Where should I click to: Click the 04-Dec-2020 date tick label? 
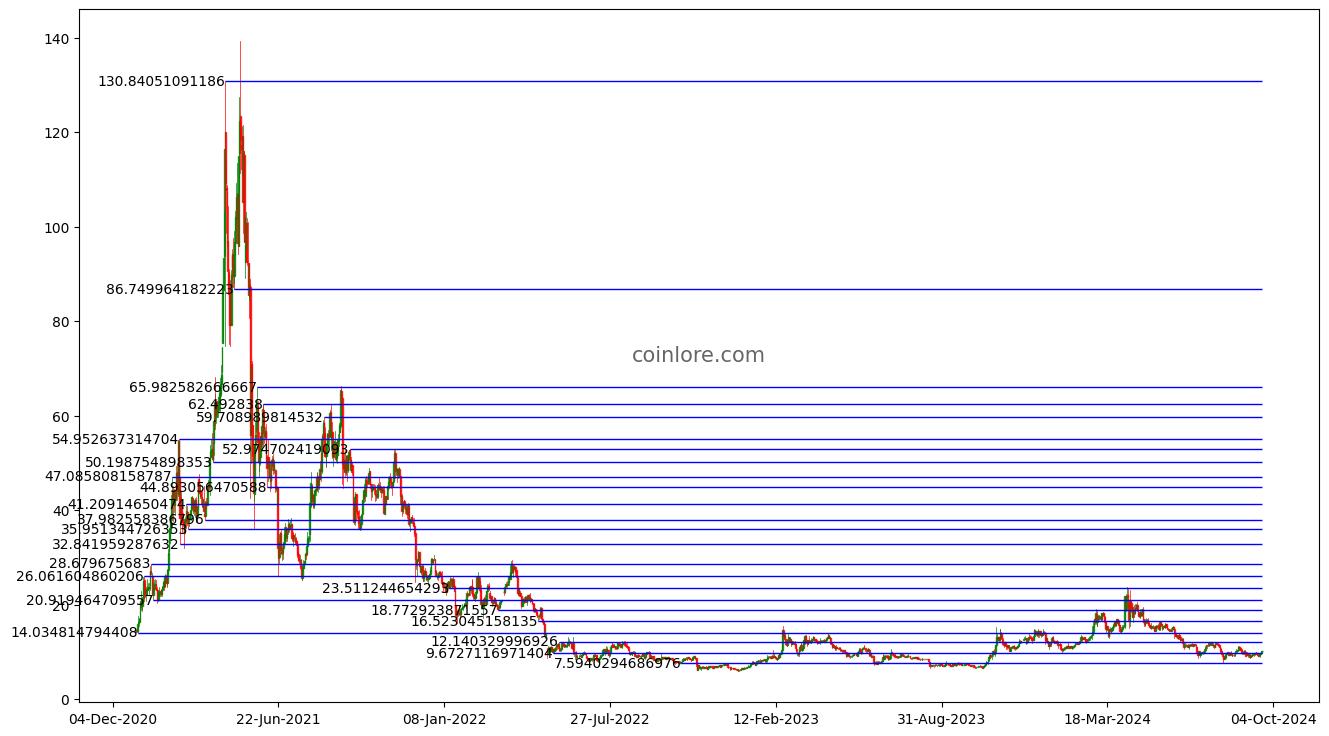tap(112, 718)
